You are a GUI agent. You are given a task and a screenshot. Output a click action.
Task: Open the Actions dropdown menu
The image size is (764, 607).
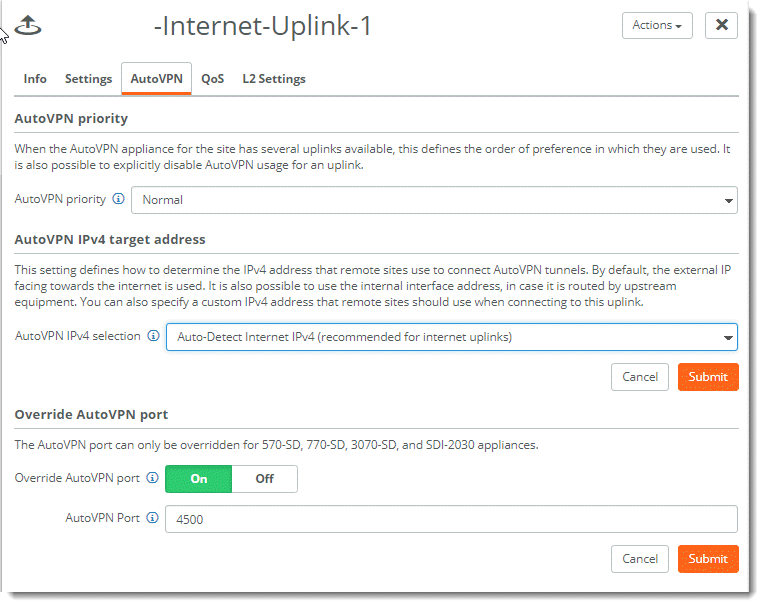coord(657,26)
